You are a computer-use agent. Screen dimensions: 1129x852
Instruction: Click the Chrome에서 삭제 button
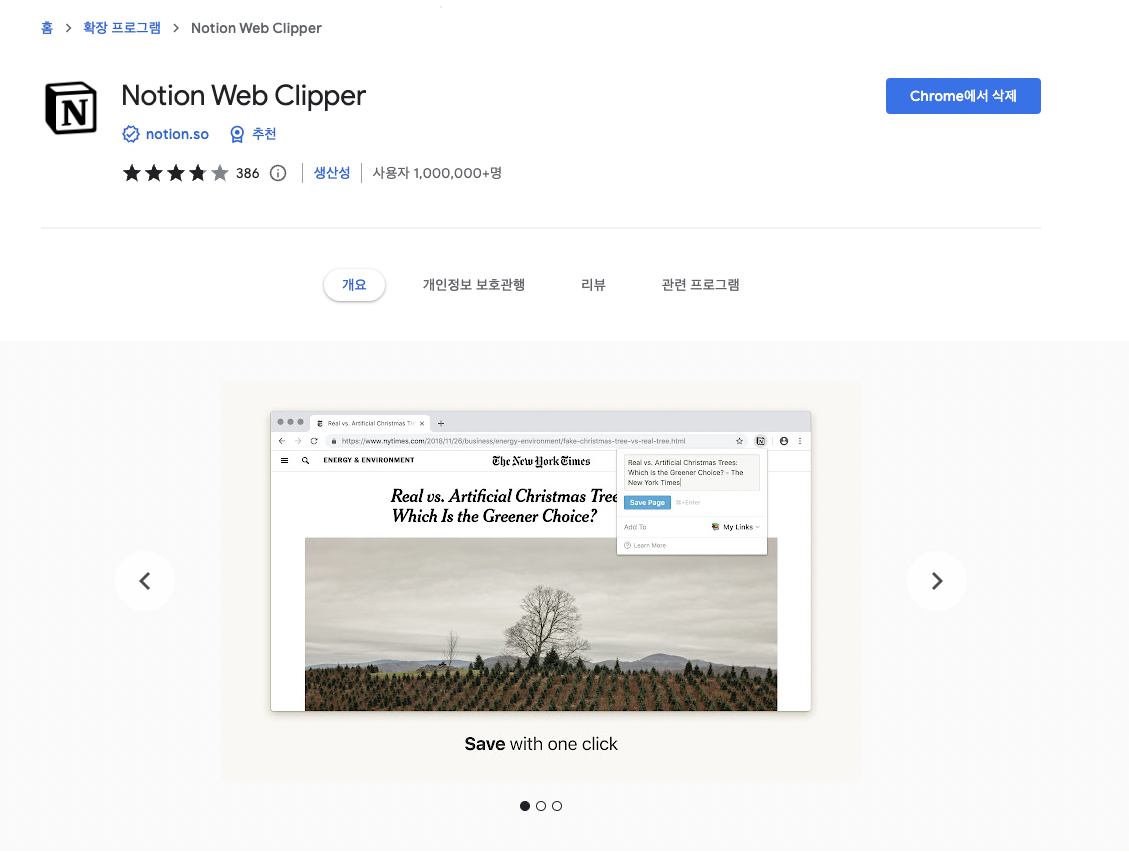click(963, 96)
